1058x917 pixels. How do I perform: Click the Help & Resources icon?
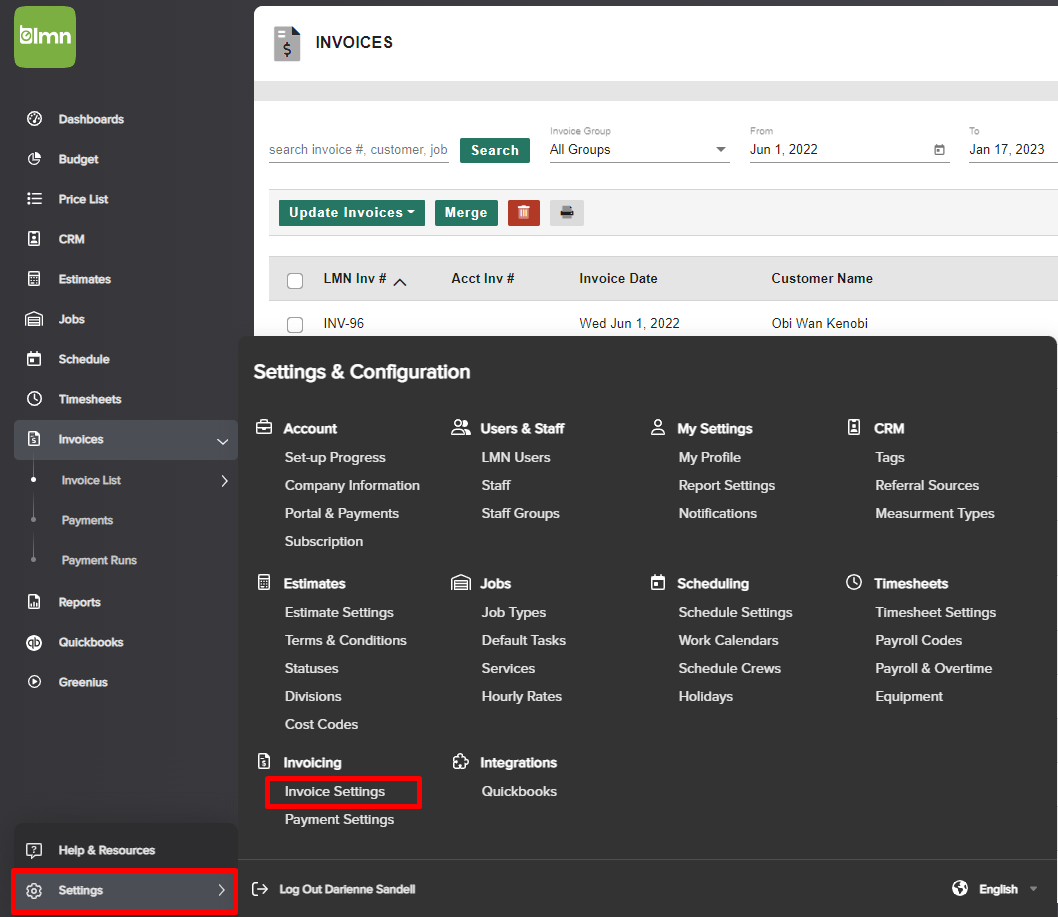[34, 850]
